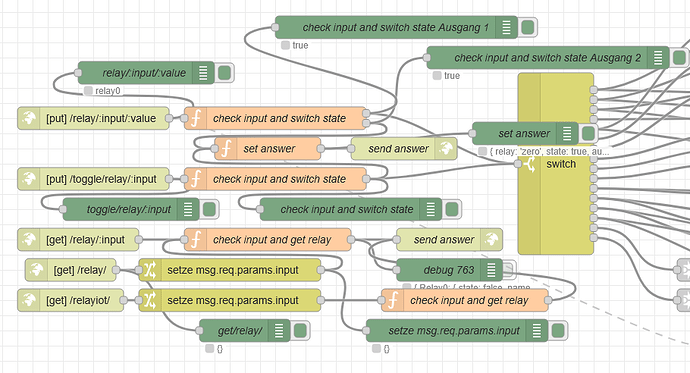Click the globe icon on 'send answer' node above debug 763
690x373 pixels.
click(491, 240)
